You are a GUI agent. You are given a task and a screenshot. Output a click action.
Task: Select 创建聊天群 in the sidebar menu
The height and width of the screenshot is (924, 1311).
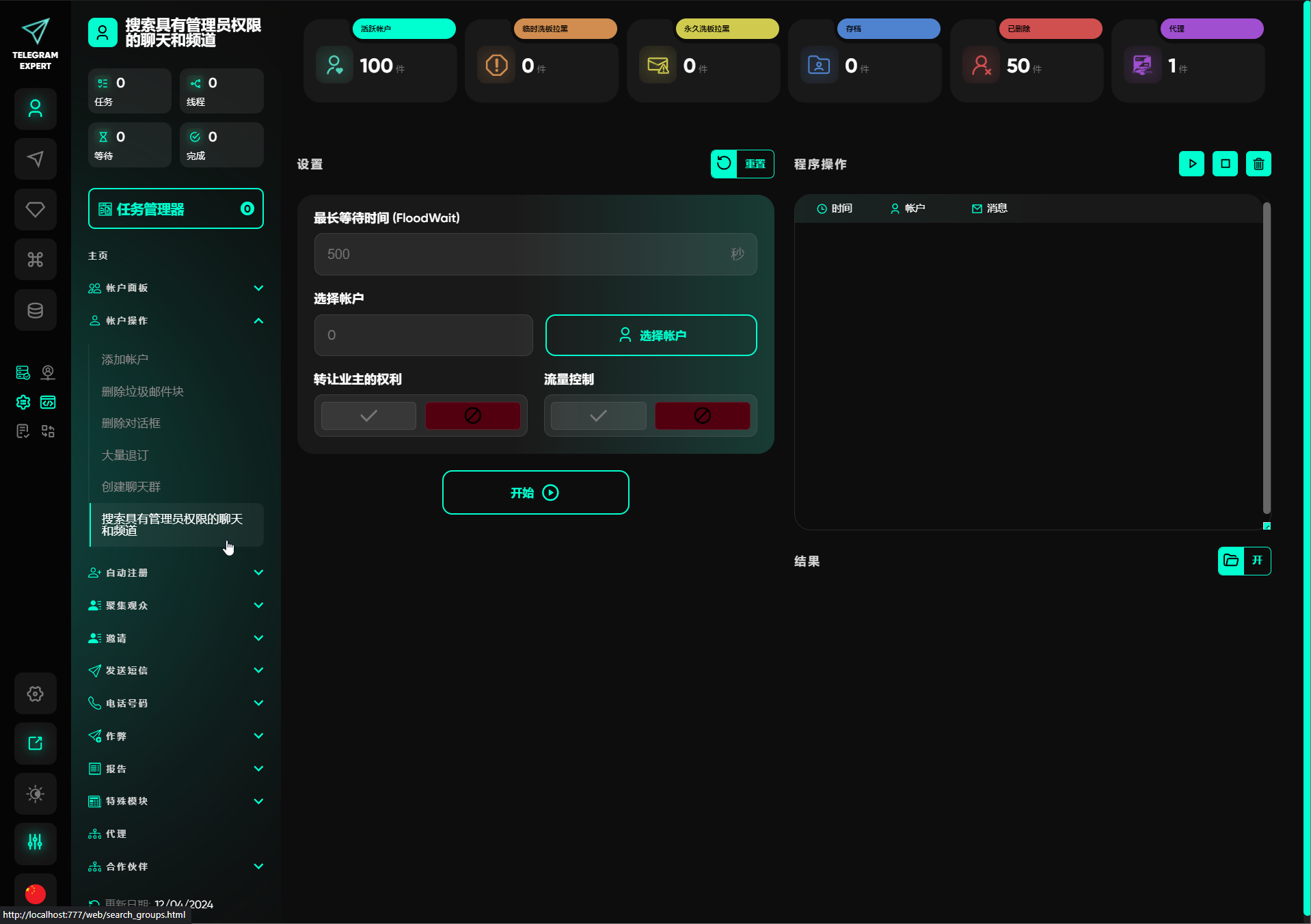131,487
